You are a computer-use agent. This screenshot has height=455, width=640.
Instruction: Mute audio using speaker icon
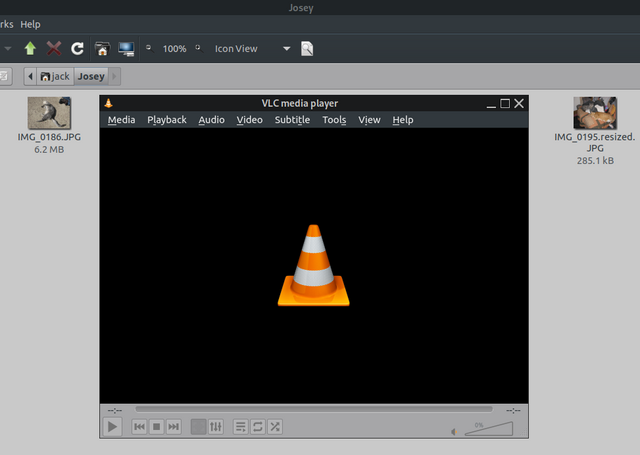pyautogui.click(x=453, y=432)
